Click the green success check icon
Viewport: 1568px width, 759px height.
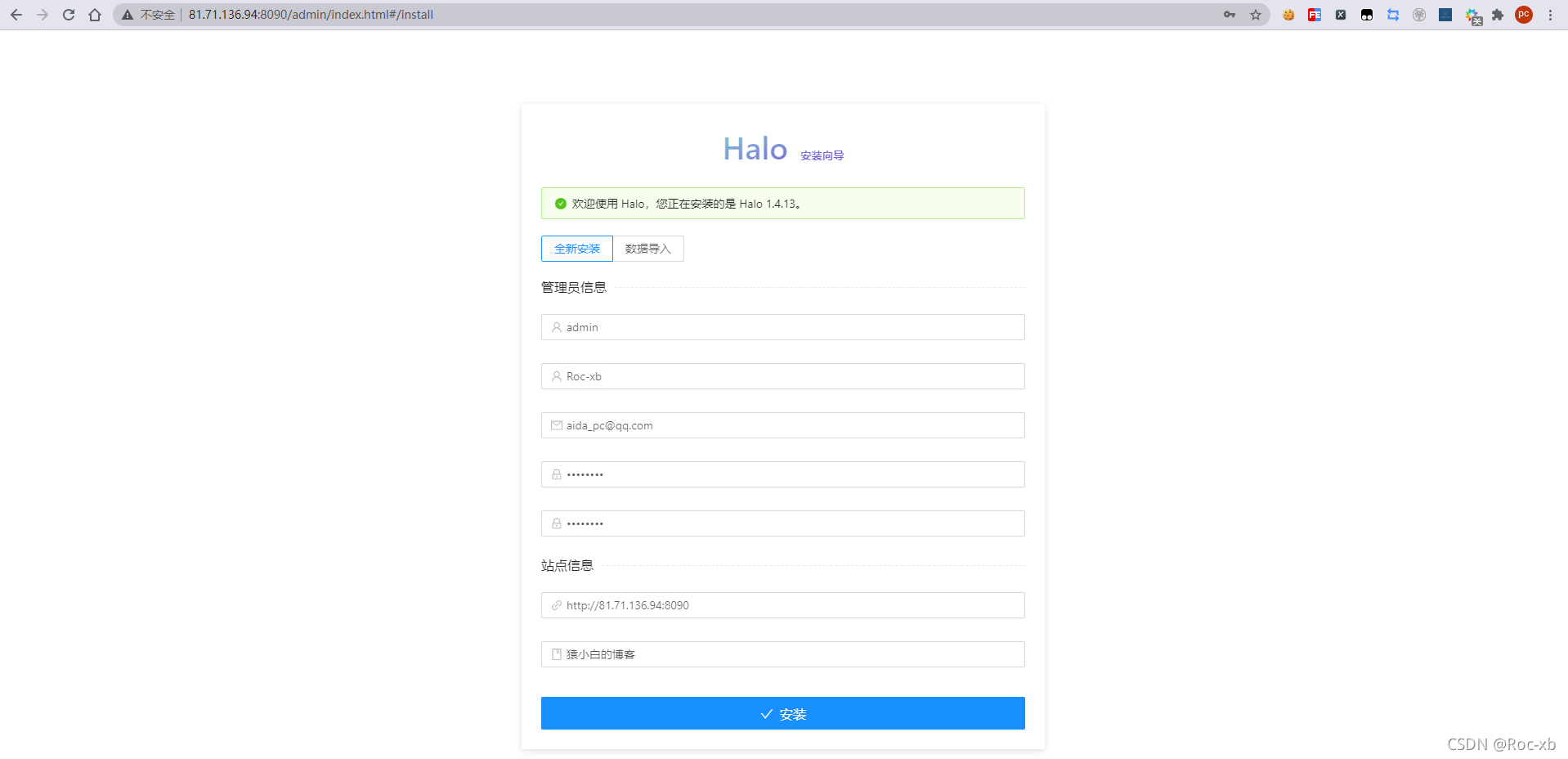[x=561, y=204]
